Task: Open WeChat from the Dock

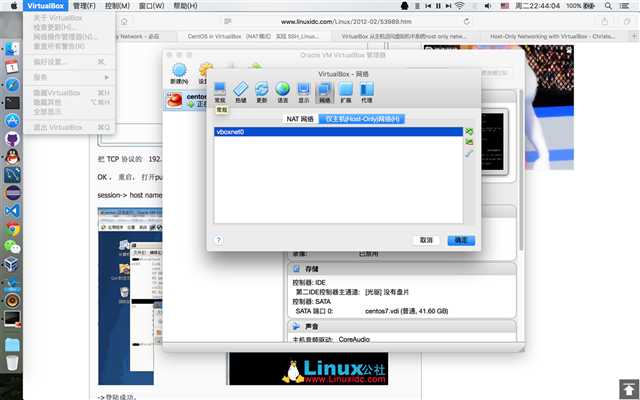Action: (x=12, y=247)
